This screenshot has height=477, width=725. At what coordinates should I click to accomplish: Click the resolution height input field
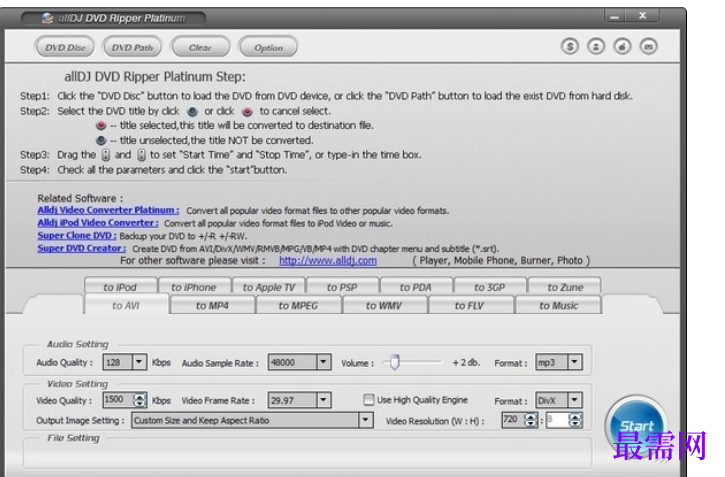[558, 420]
